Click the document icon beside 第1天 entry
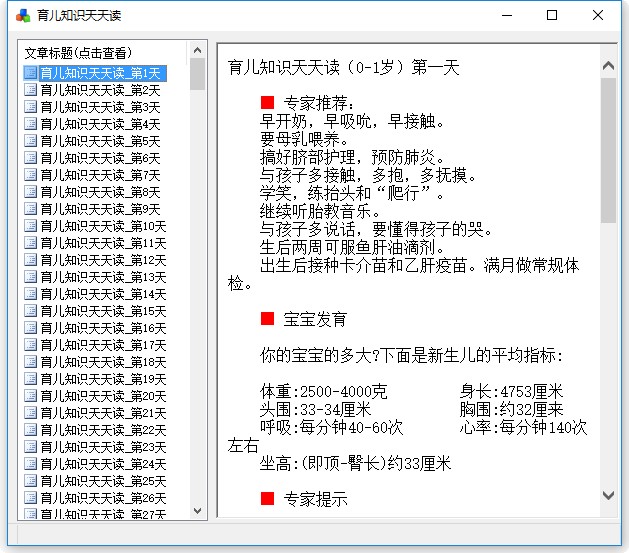The image size is (629, 553). click(30, 73)
